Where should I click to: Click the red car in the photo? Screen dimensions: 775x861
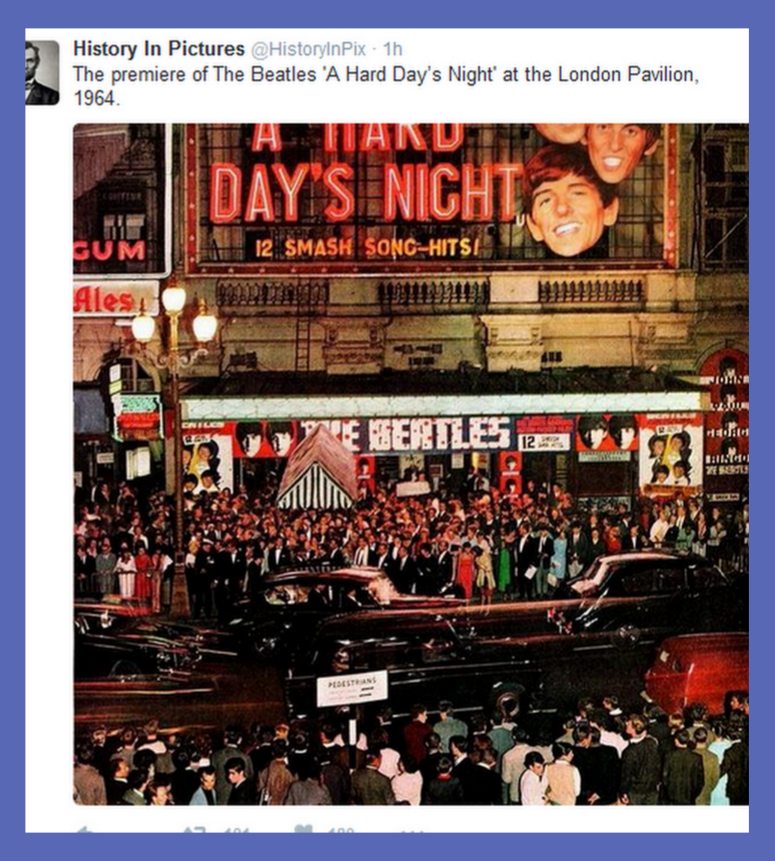696,673
